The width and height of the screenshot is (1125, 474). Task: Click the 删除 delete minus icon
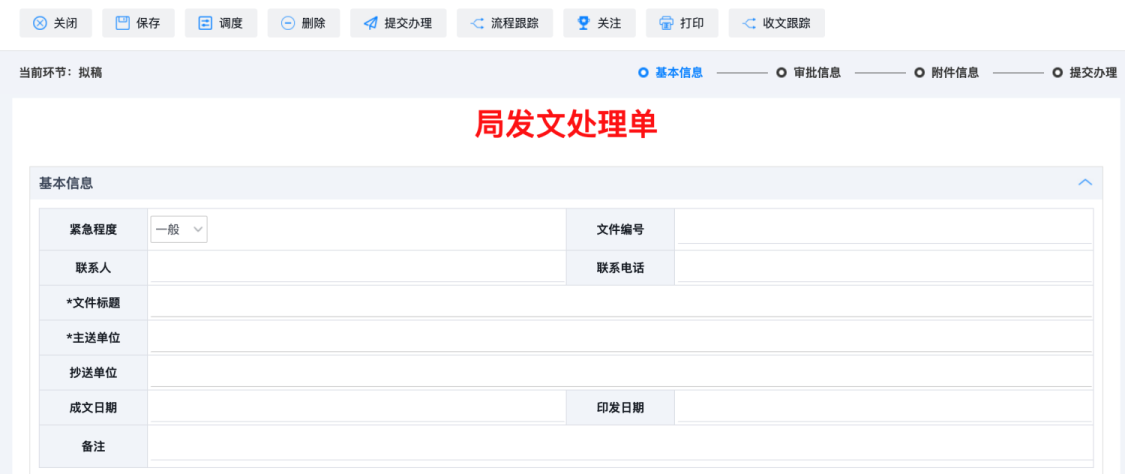coord(288,23)
